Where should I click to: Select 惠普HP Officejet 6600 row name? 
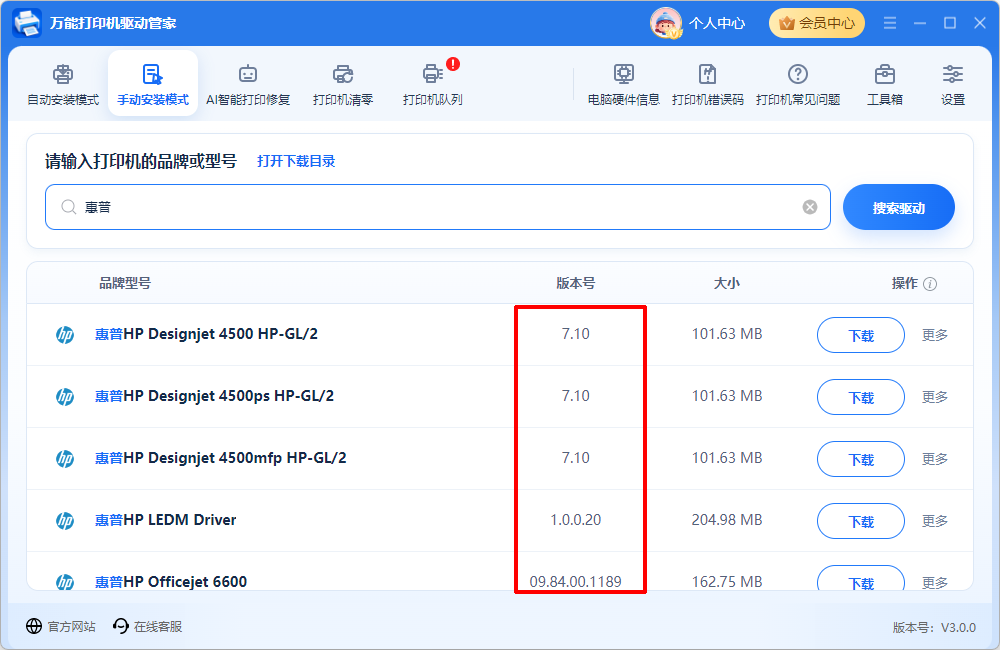click(x=171, y=582)
